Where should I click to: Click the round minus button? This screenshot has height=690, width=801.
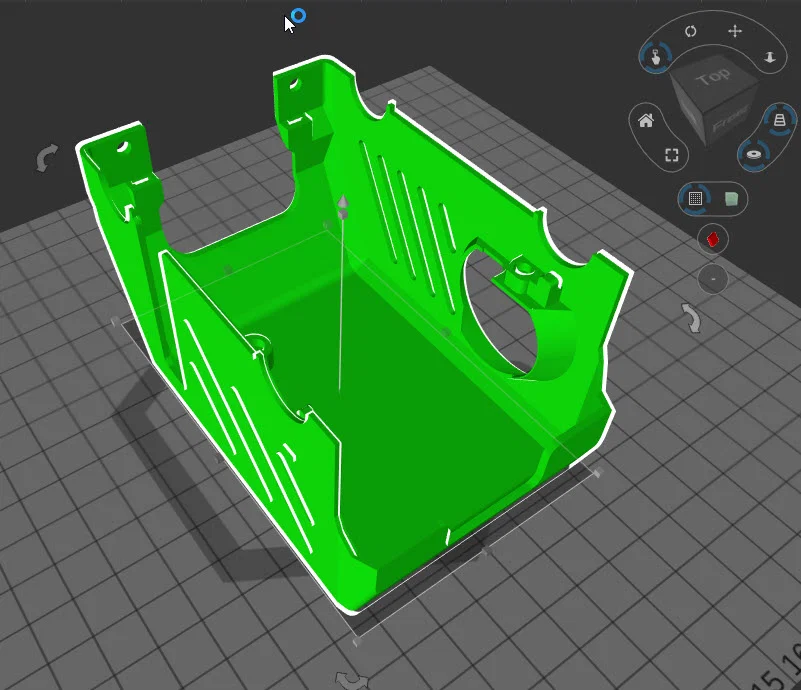(713, 279)
